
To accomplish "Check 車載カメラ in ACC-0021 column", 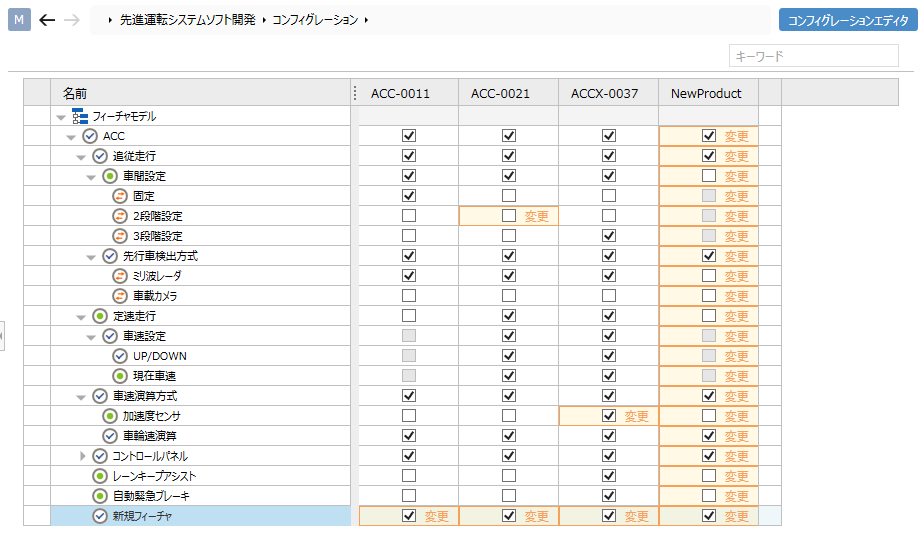I will [x=509, y=295].
